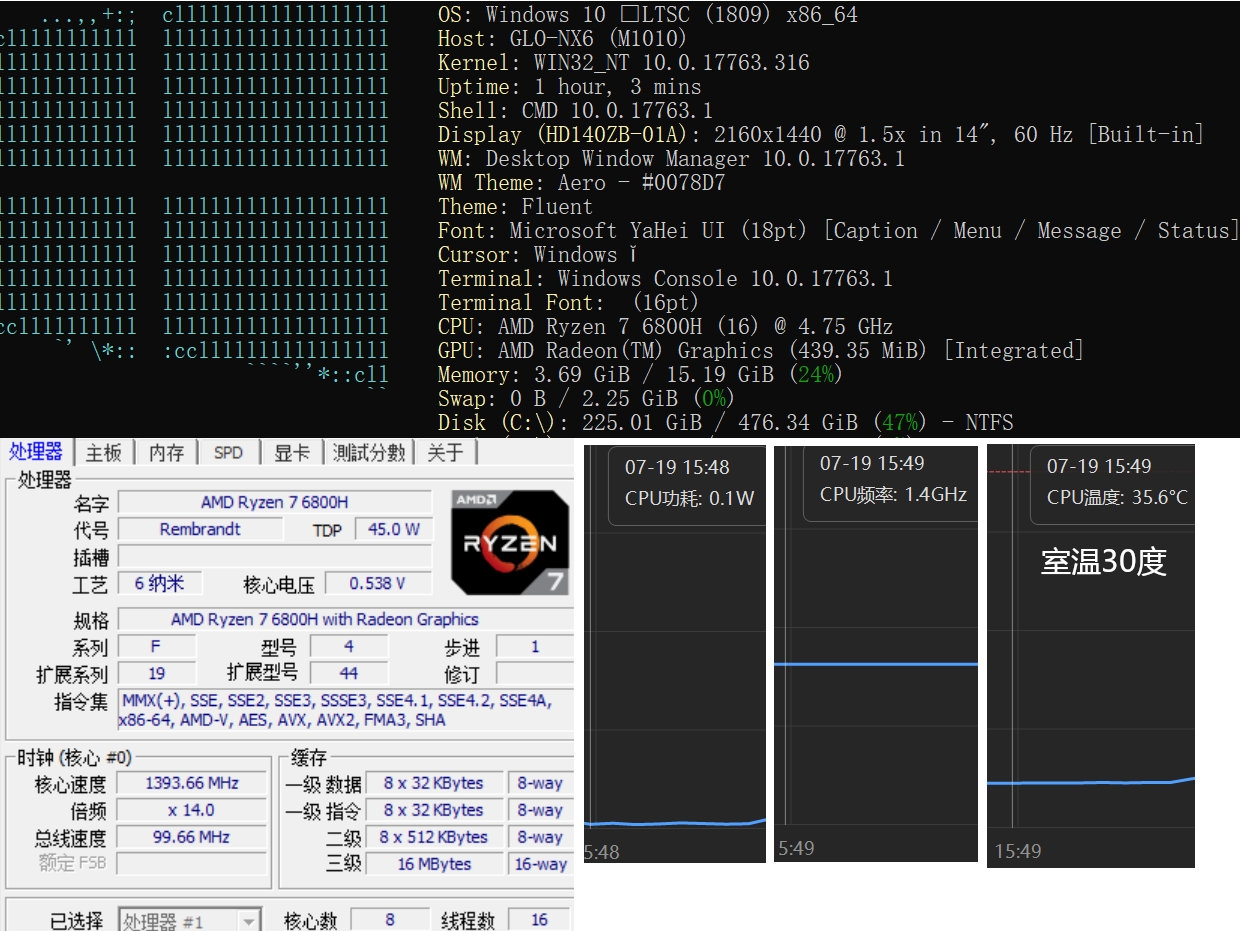Screen dimensions: 1240x931
Task: Click the Disk (C:\) usage line
Action: tap(725, 423)
